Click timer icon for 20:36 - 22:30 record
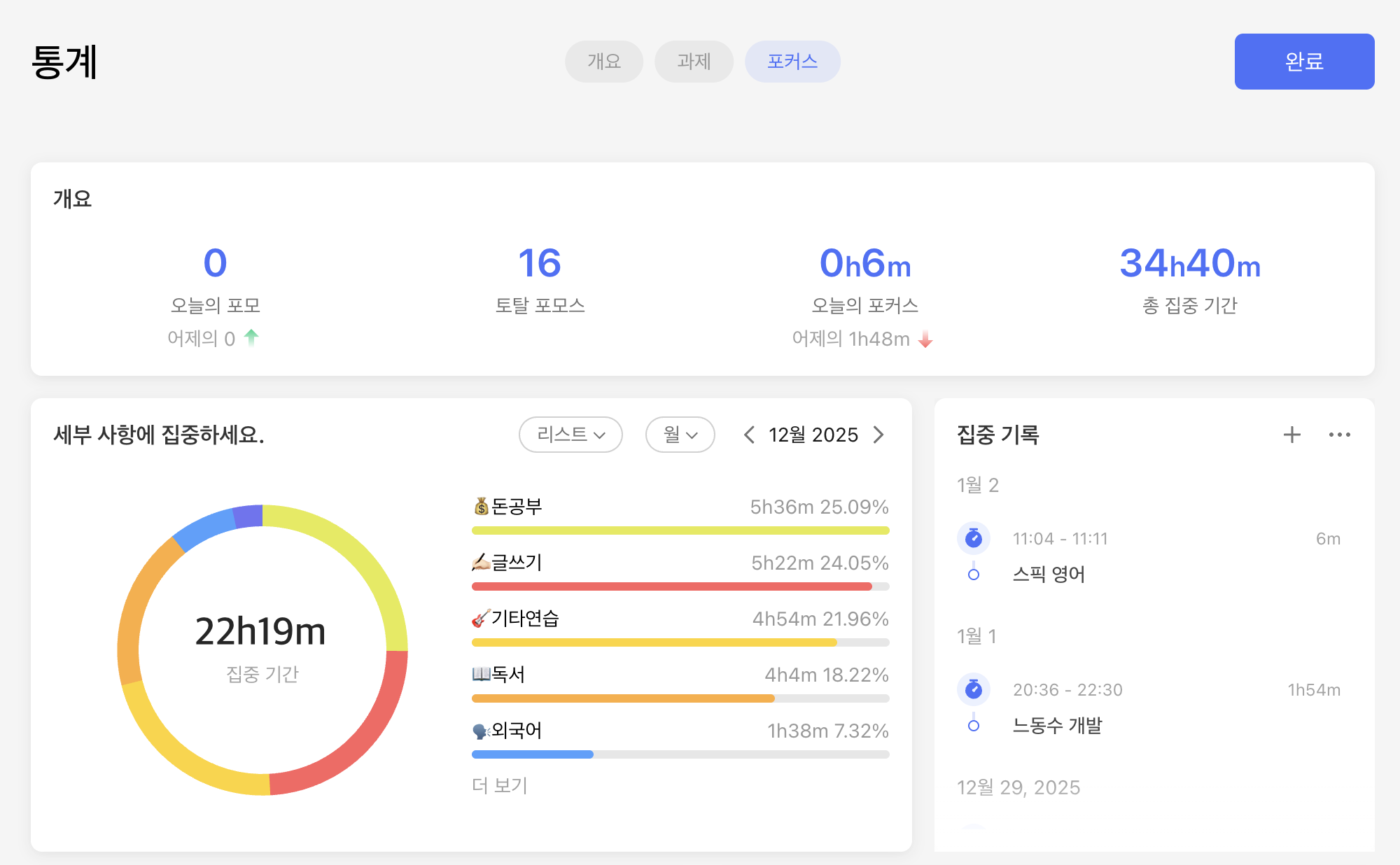1400x865 pixels. click(x=974, y=689)
